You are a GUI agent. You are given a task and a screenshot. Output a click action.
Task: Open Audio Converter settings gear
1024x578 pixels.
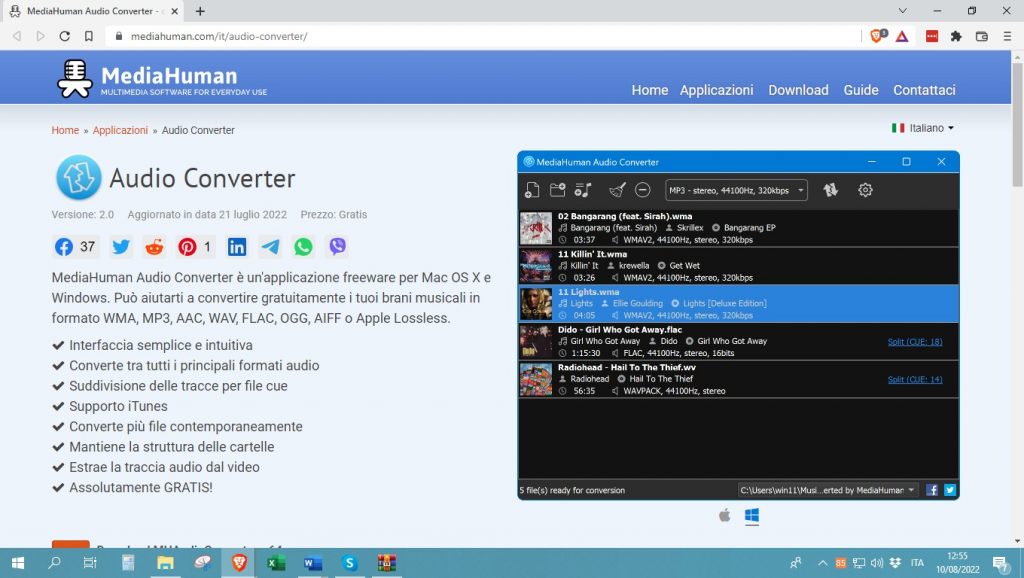866,189
